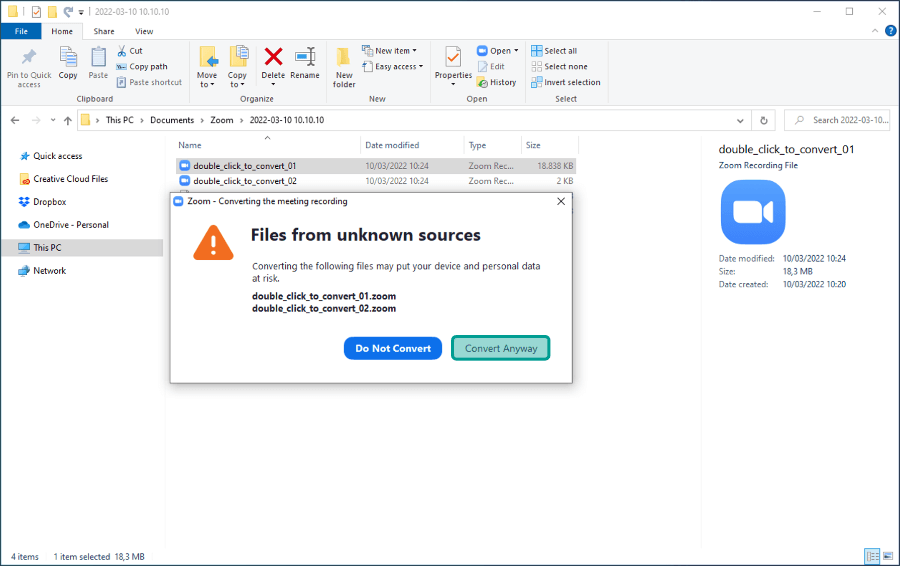Click the Properties icon
The height and width of the screenshot is (566, 900).
[453, 57]
